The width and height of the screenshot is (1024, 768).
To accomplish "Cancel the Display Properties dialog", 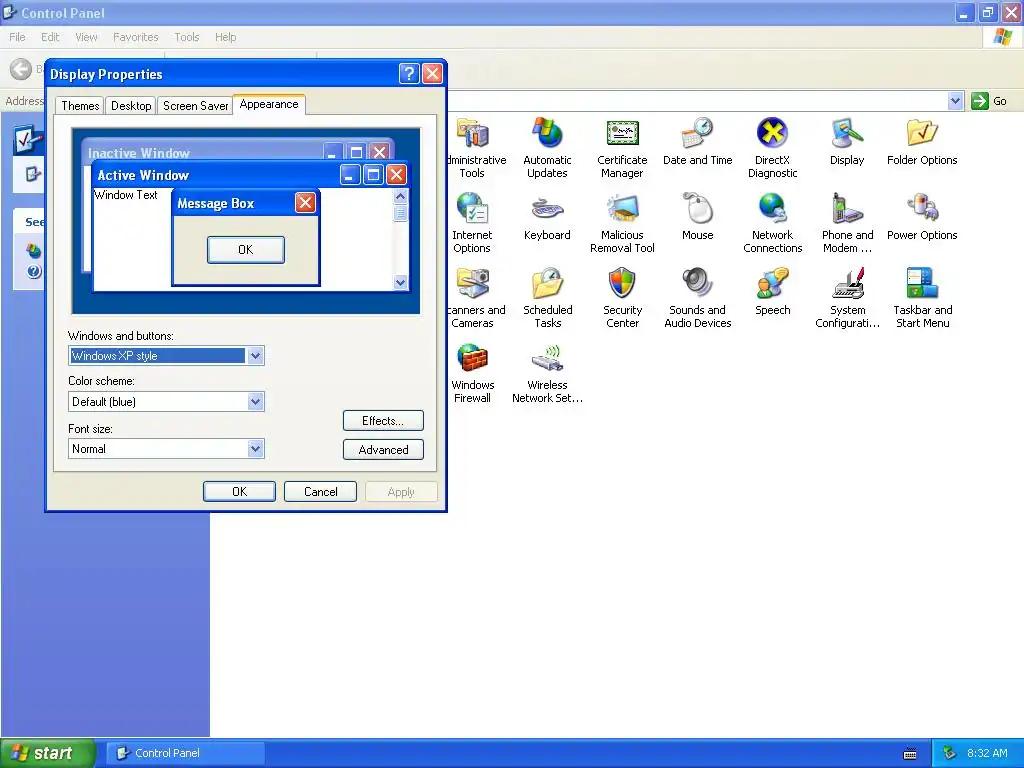I will pos(320,492).
